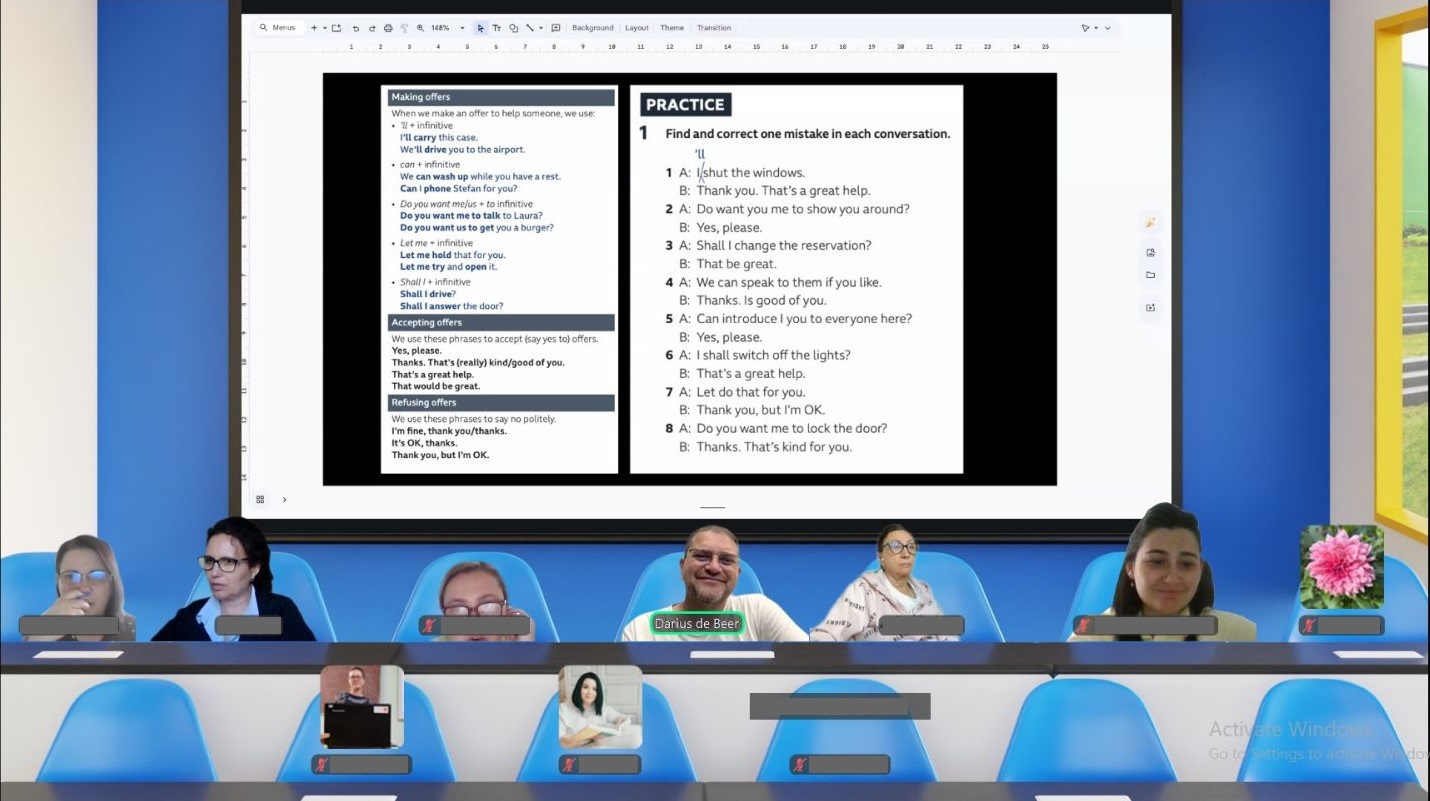Image resolution: width=1430 pixels, height=801 pixels.
Task: Click the Accepting offers section header
Action: coord(501,323)
